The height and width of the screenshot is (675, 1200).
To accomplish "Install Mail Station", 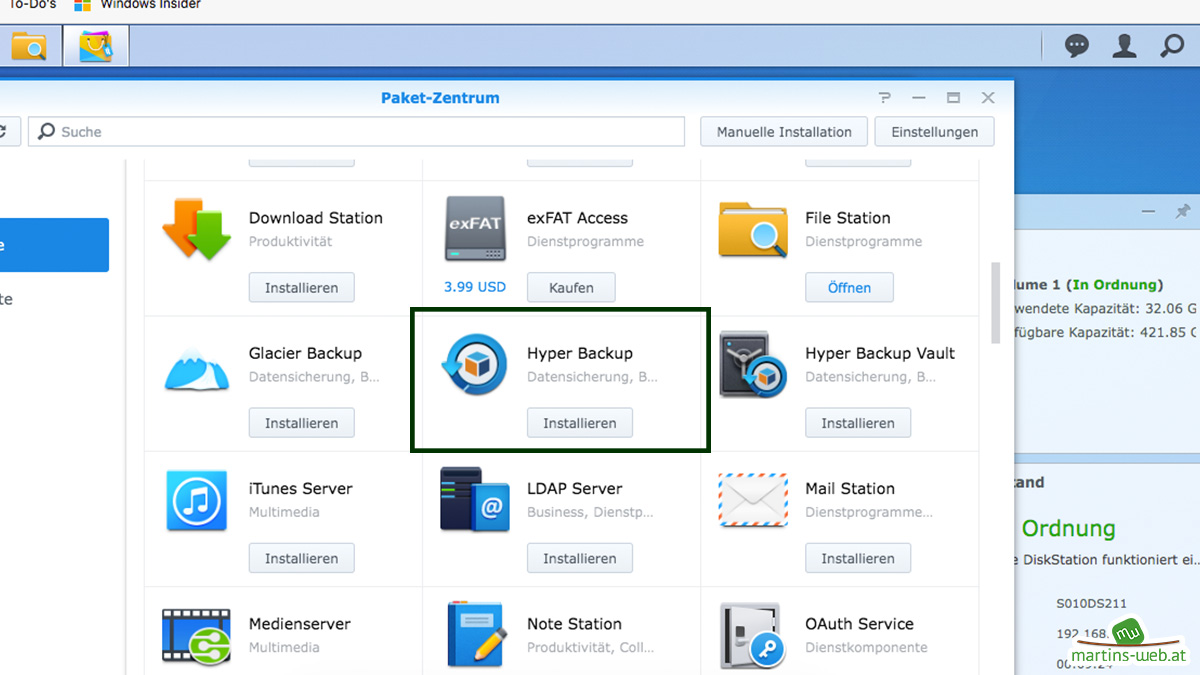I will coord(858,559).
